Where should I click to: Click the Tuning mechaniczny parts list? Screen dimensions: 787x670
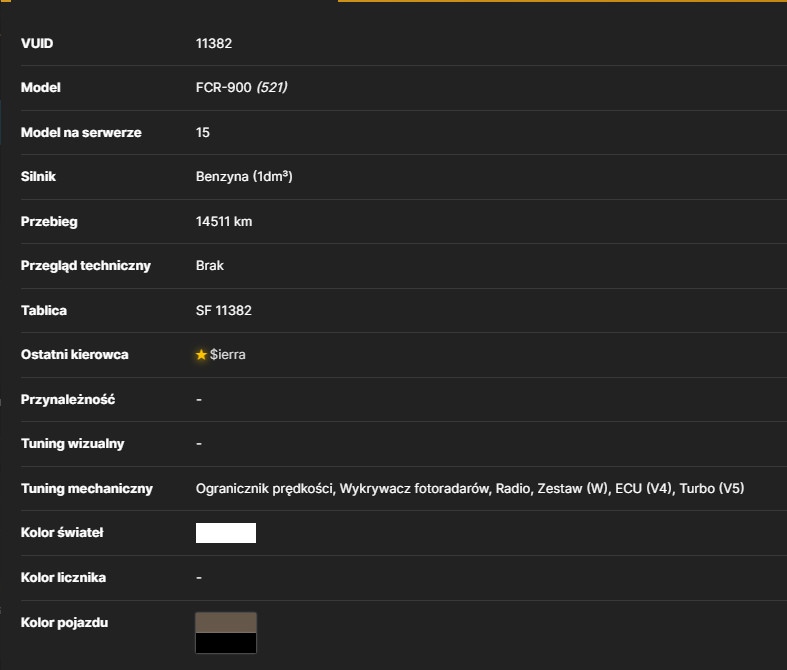click(x=470, y=488)
